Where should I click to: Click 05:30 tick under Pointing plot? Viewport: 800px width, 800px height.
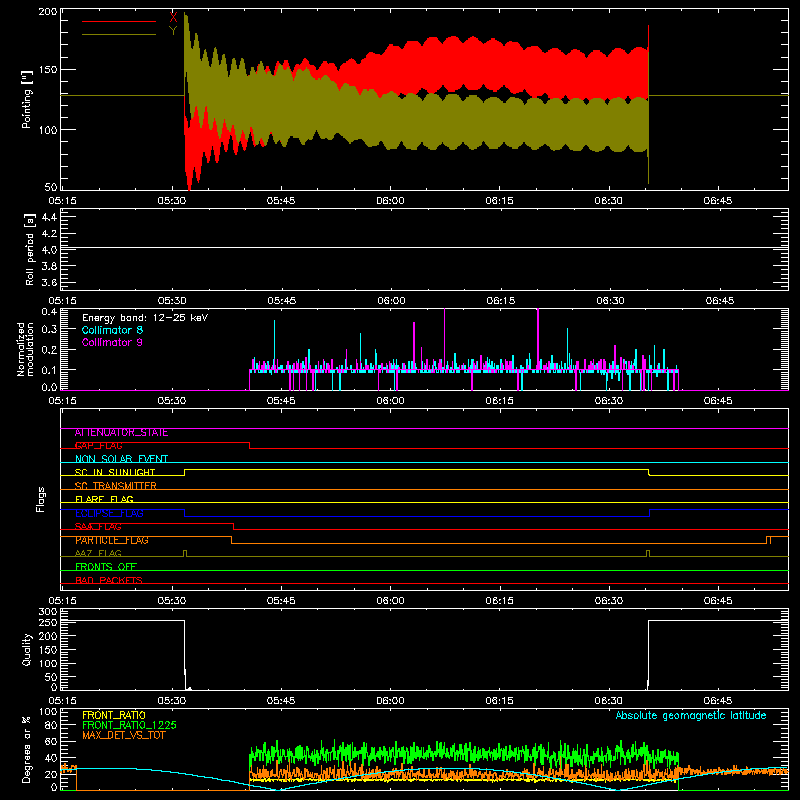(172, 201)
